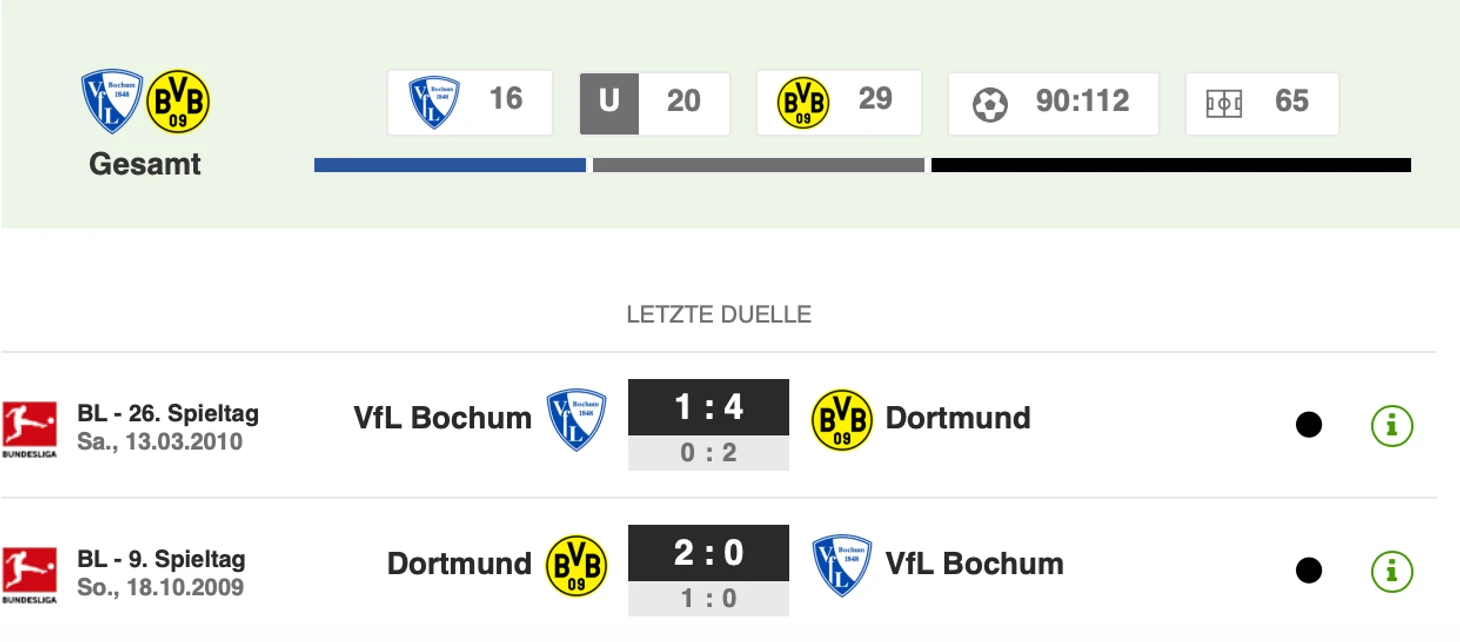Click the 1 : 4 score result
This screenshot has height=642, width=1460.
point(708,407)
